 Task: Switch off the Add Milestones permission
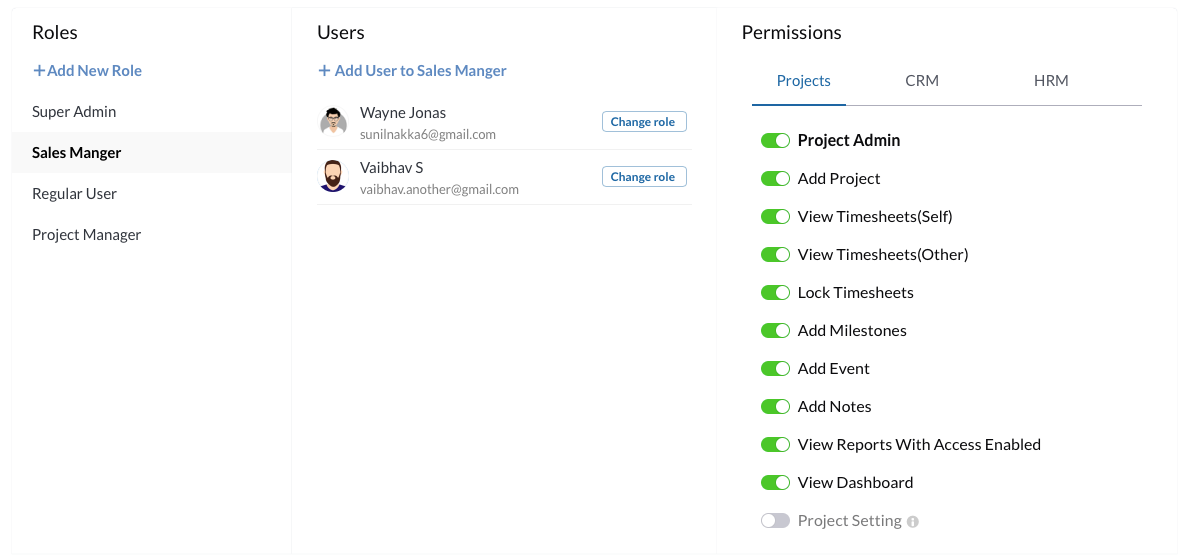[x=775, y=331]
